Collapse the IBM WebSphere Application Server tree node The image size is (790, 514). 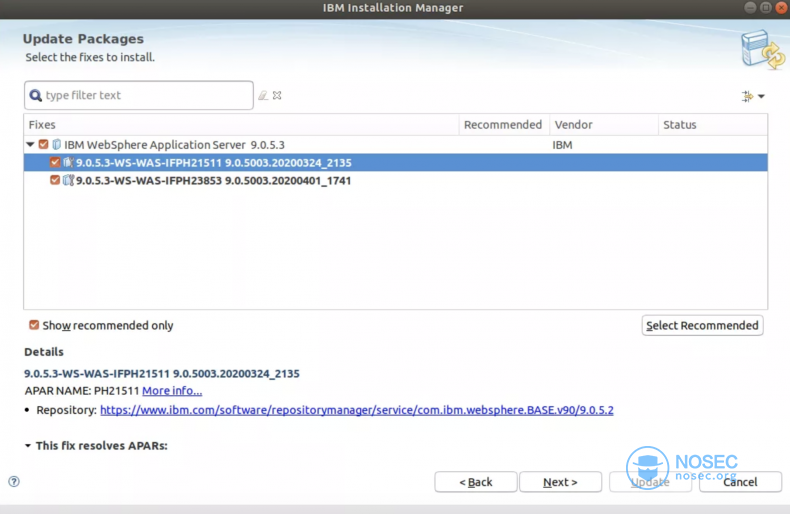pos(30,145)
